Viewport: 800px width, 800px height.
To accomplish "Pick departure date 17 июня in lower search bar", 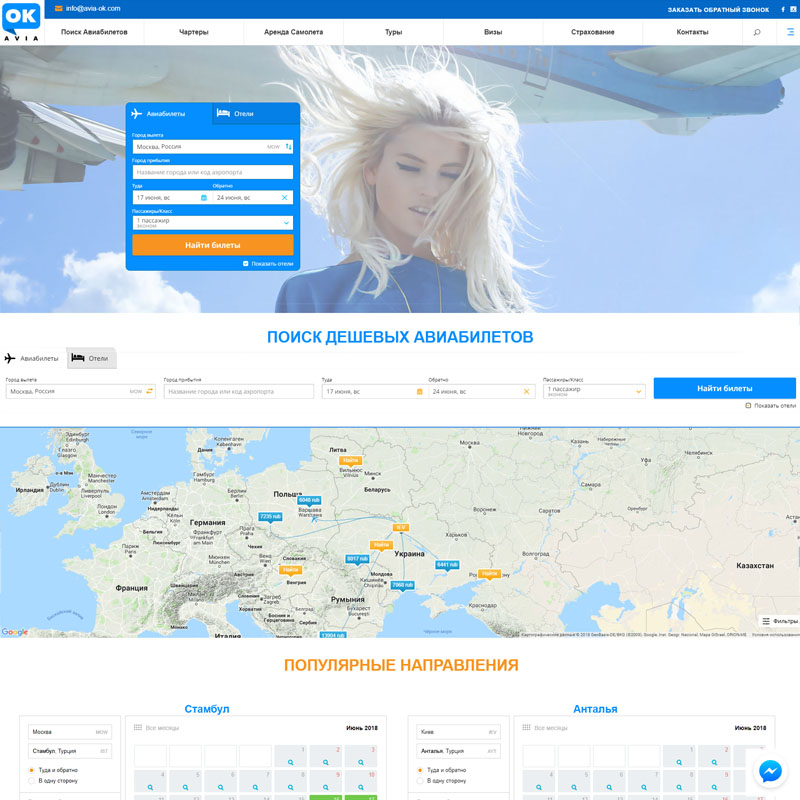I will [x=374, y=391].
